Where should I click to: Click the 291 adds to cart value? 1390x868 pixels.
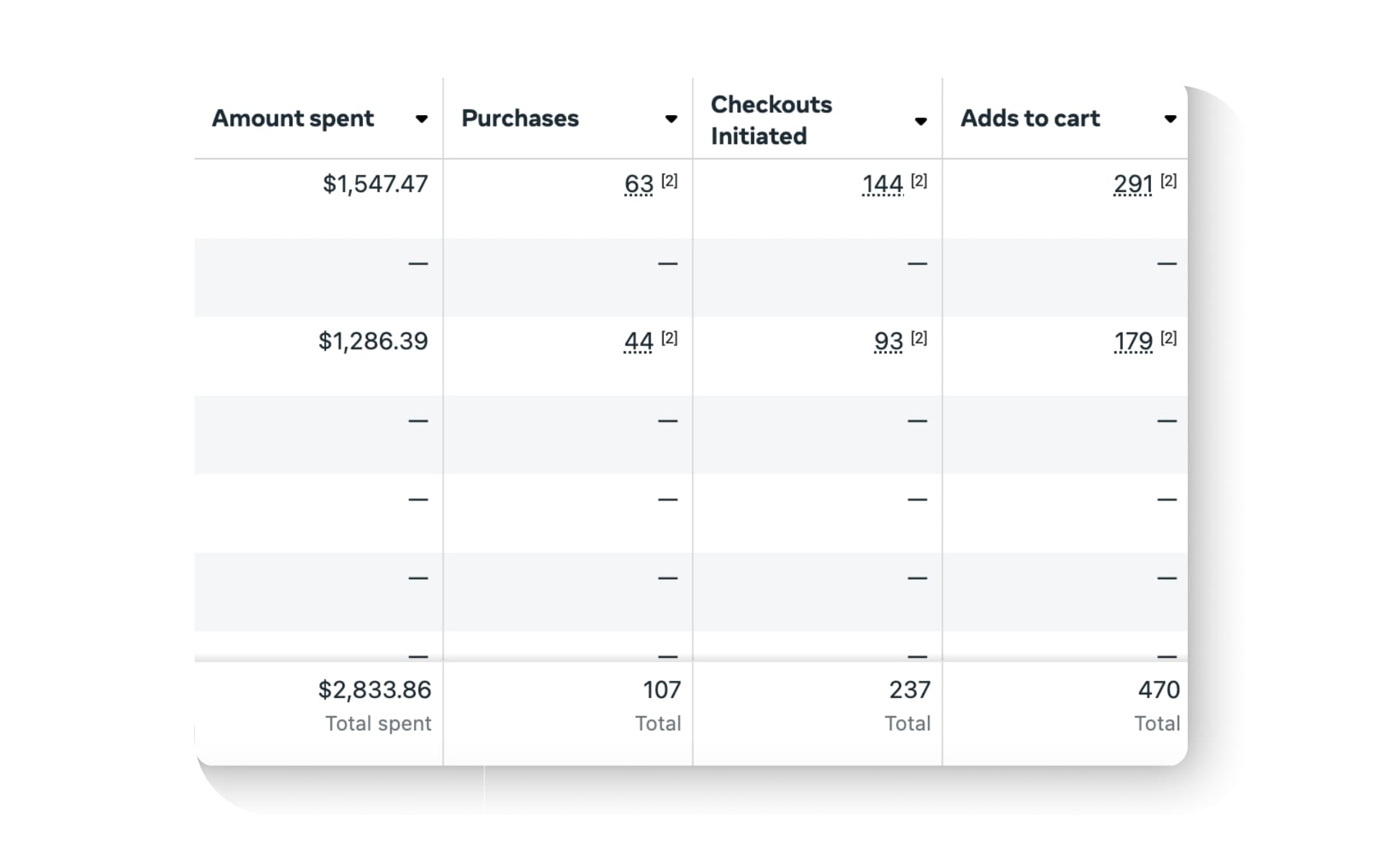[x=1133, y=184]
